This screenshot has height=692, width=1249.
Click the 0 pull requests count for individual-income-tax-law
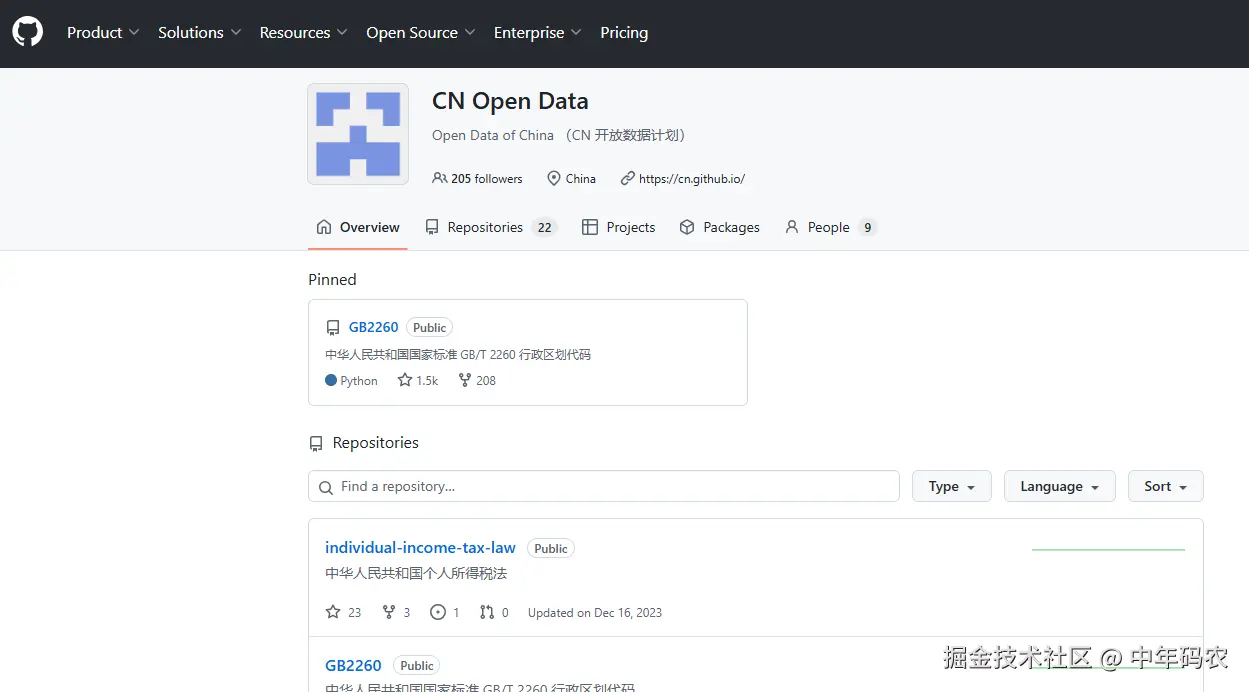coord(505,612)
